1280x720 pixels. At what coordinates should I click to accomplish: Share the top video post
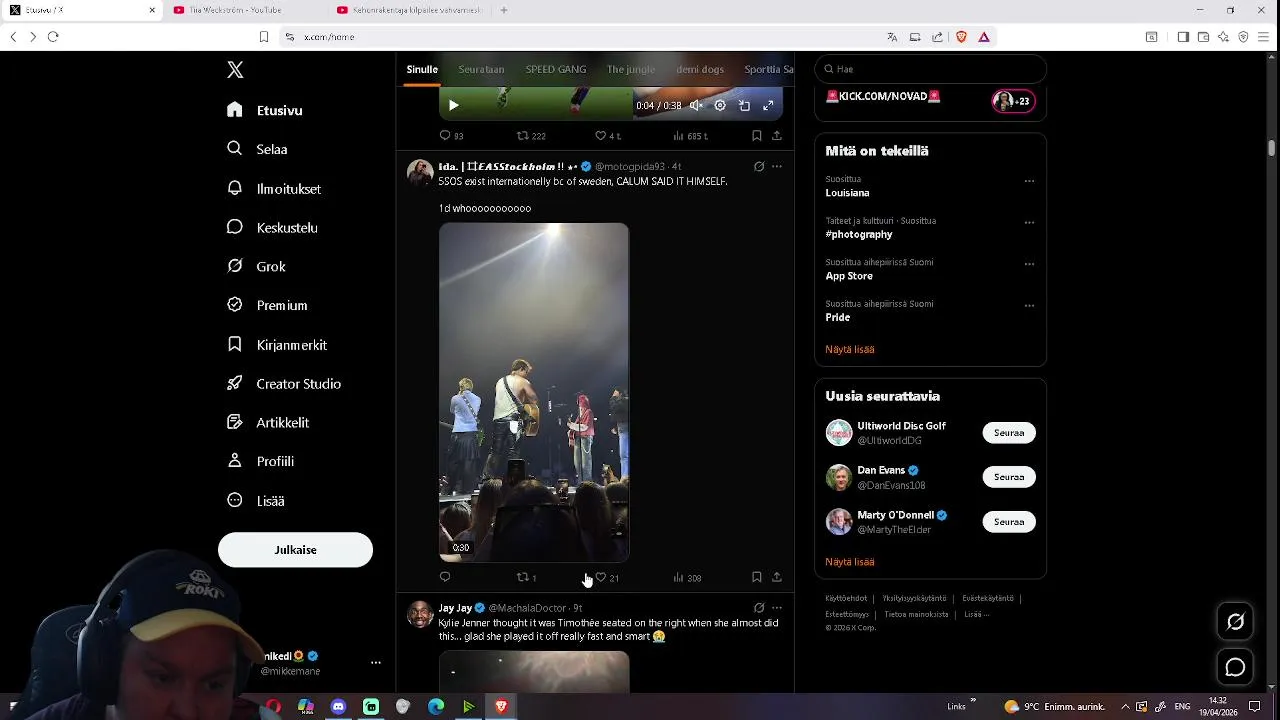click(x=777, y=135)
